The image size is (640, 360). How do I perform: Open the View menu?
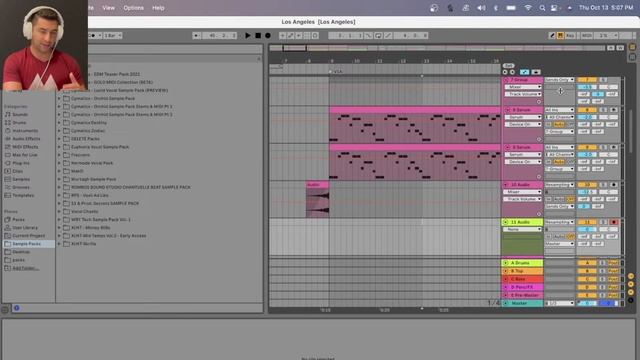pos(108,8)
